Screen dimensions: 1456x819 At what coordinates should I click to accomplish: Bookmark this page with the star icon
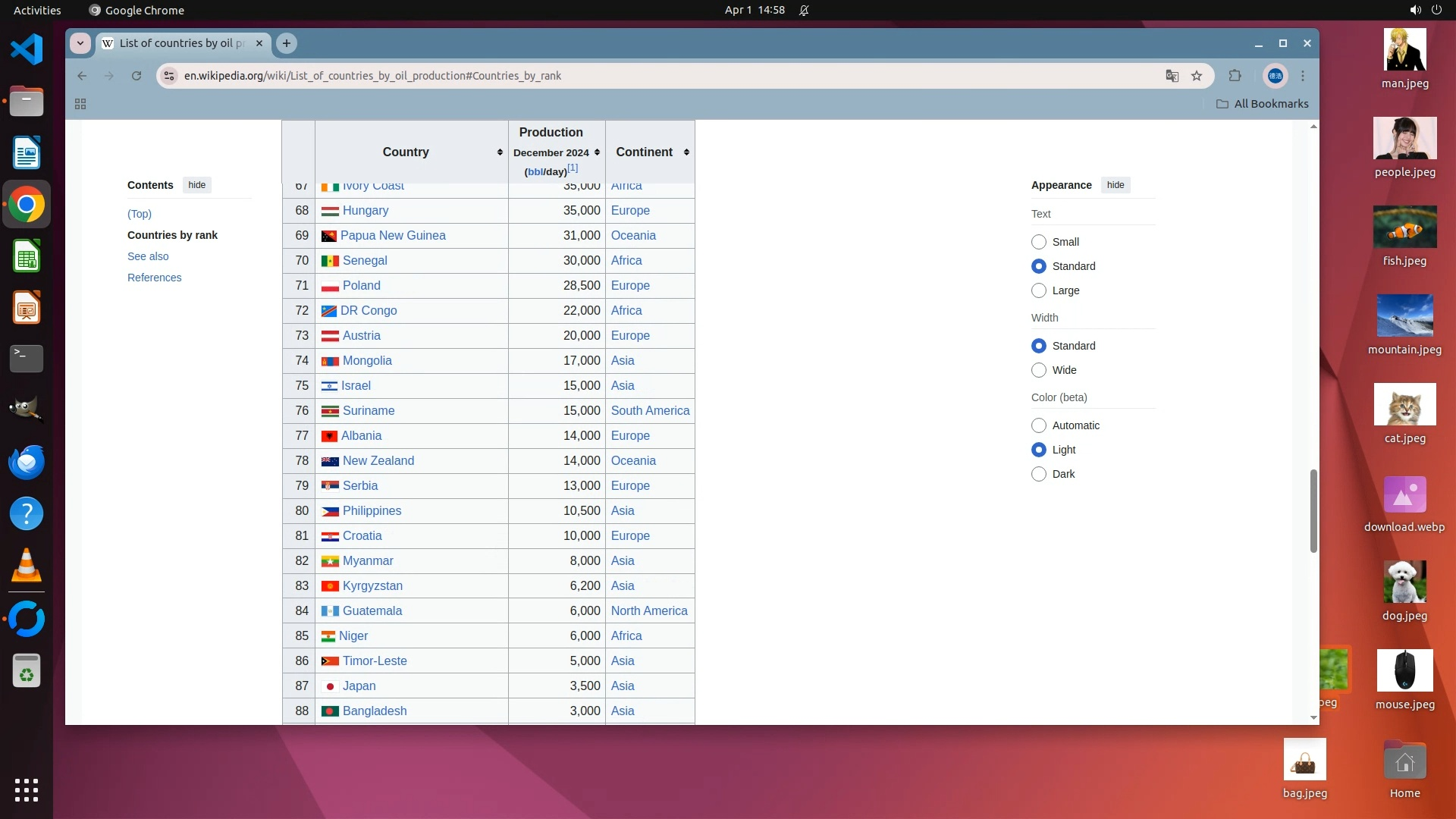[1197, 76]
